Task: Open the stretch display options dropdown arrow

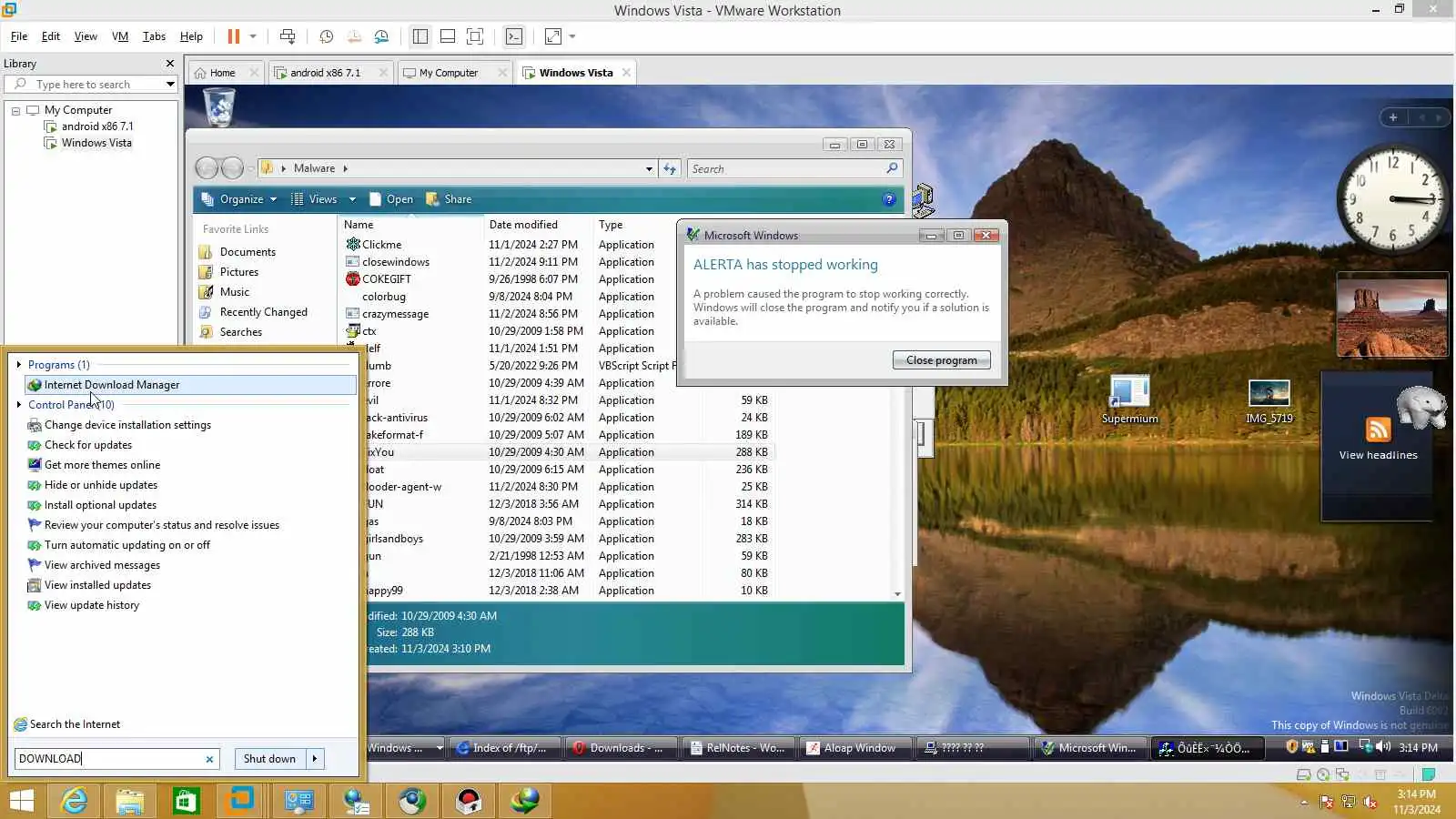Action: point(572,36)
